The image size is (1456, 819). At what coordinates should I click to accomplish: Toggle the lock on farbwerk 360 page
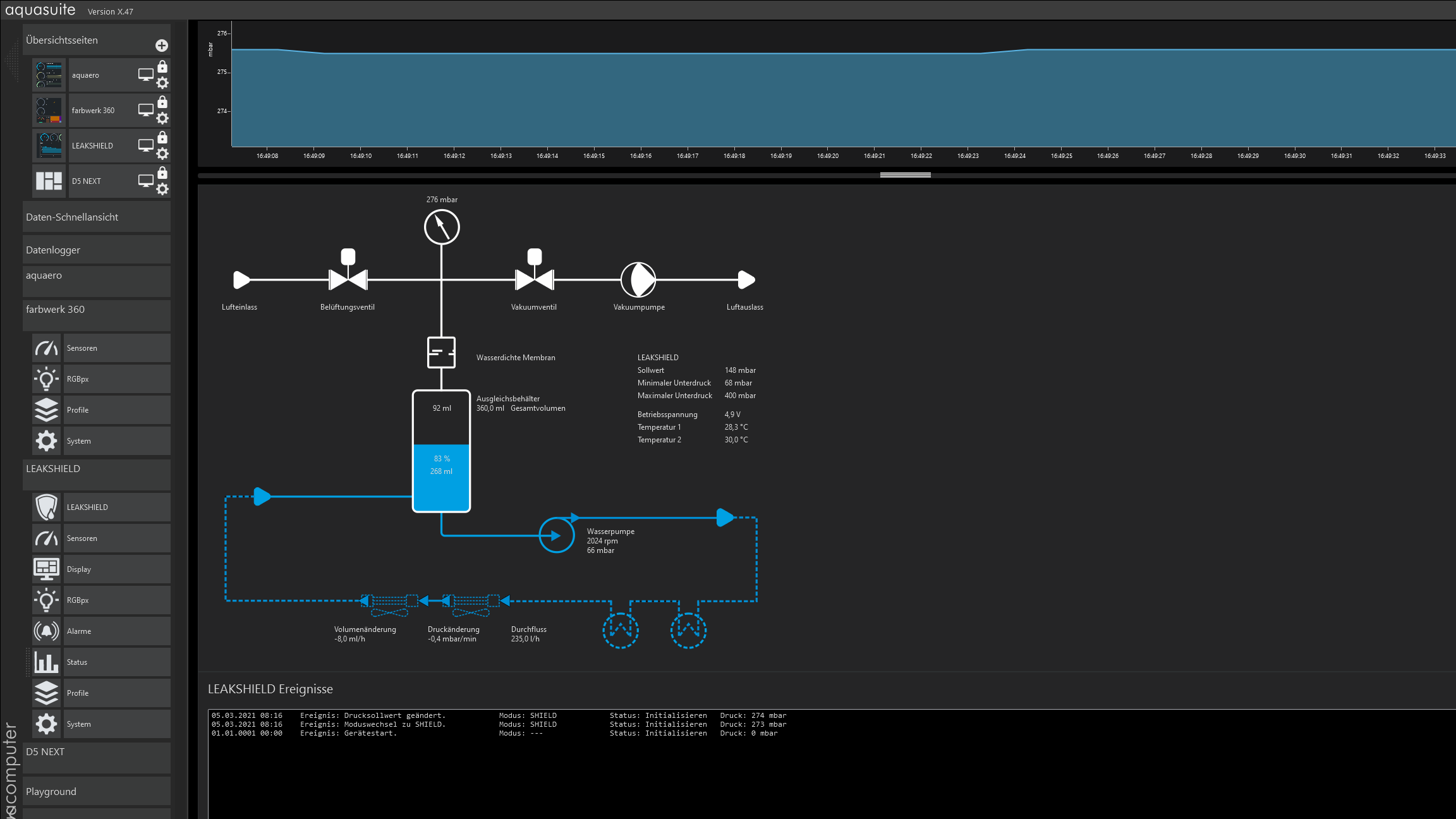[162, 102]
